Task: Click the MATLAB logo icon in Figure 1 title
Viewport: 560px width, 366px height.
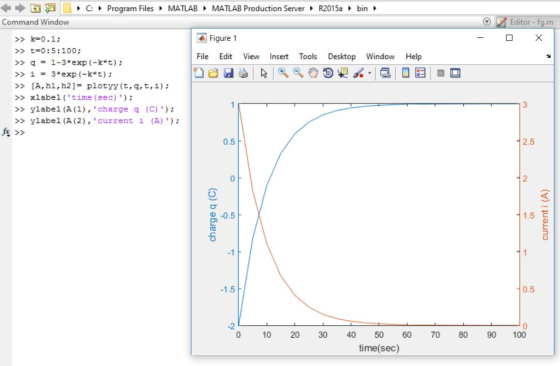Action: click(202, 38)
